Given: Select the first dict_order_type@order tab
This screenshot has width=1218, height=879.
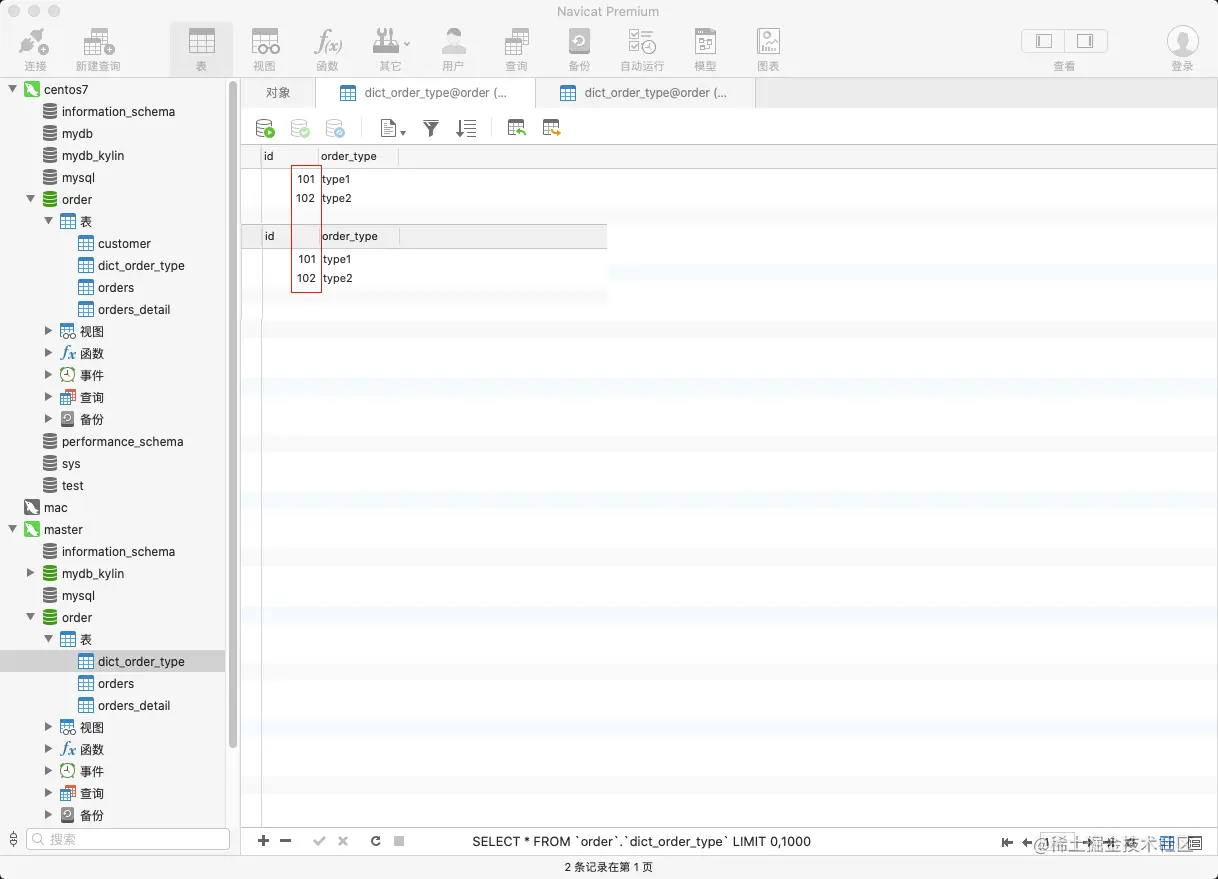Looking at the screenshot, I should coord(425,93).
